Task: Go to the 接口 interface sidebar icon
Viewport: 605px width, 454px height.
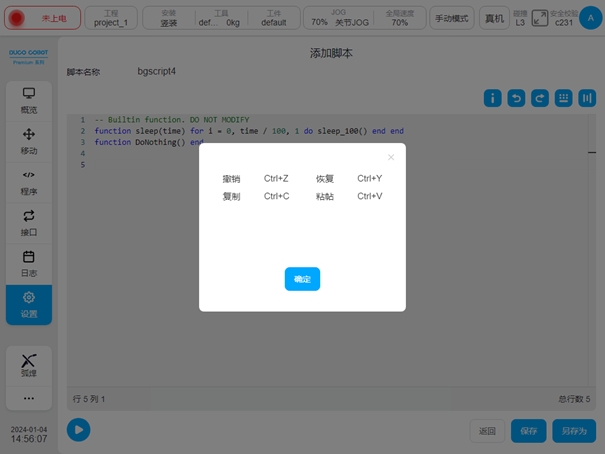Action: (x=29, y=222)
